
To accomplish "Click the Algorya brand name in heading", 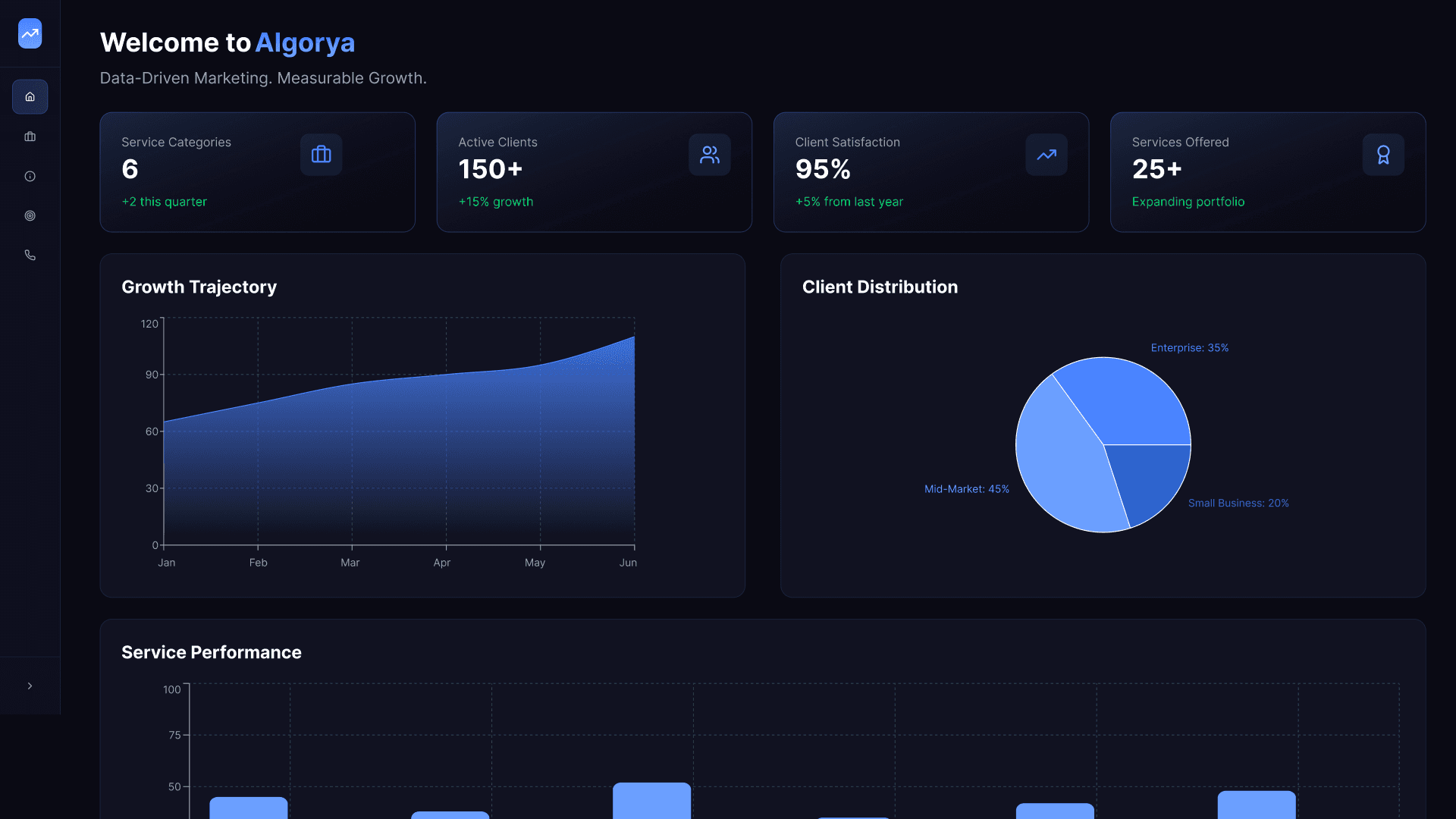I will click(305, 42).
